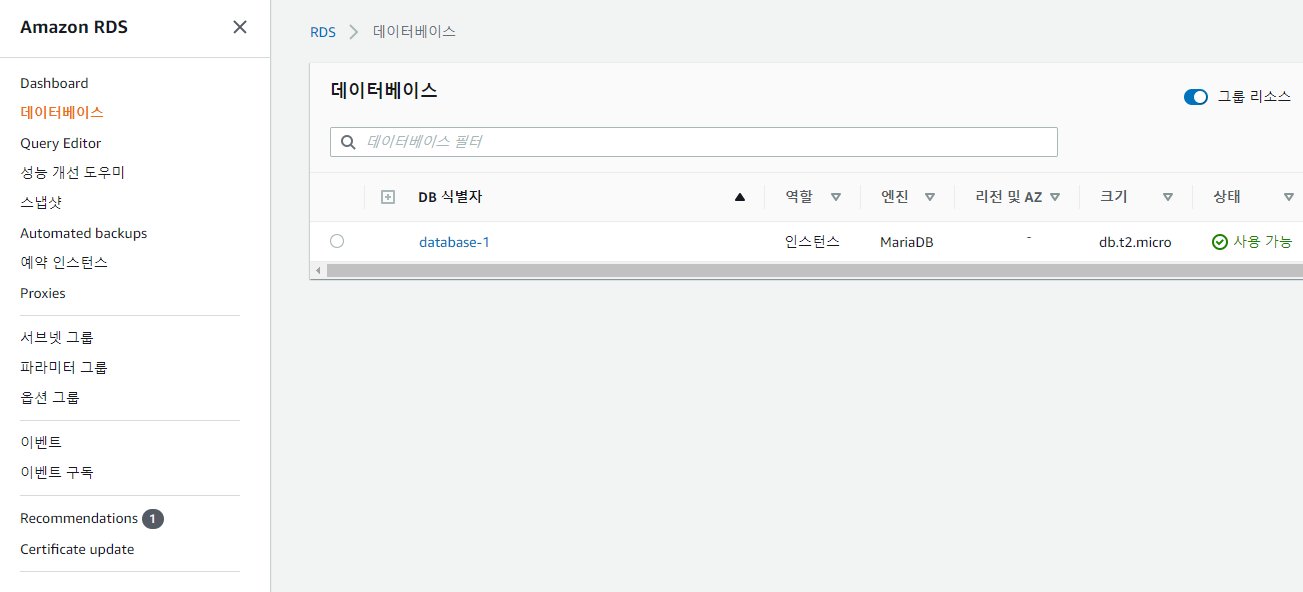
Task: Open 데이터베이스 in the sidebar
Action: pos(62,113)
